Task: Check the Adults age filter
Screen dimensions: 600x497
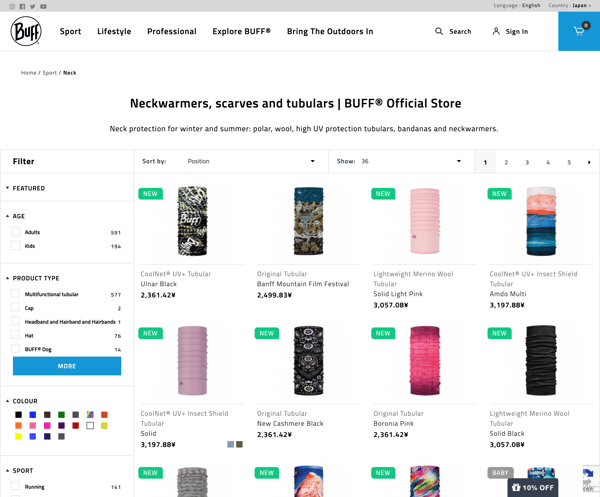Action: coord(16,232)
